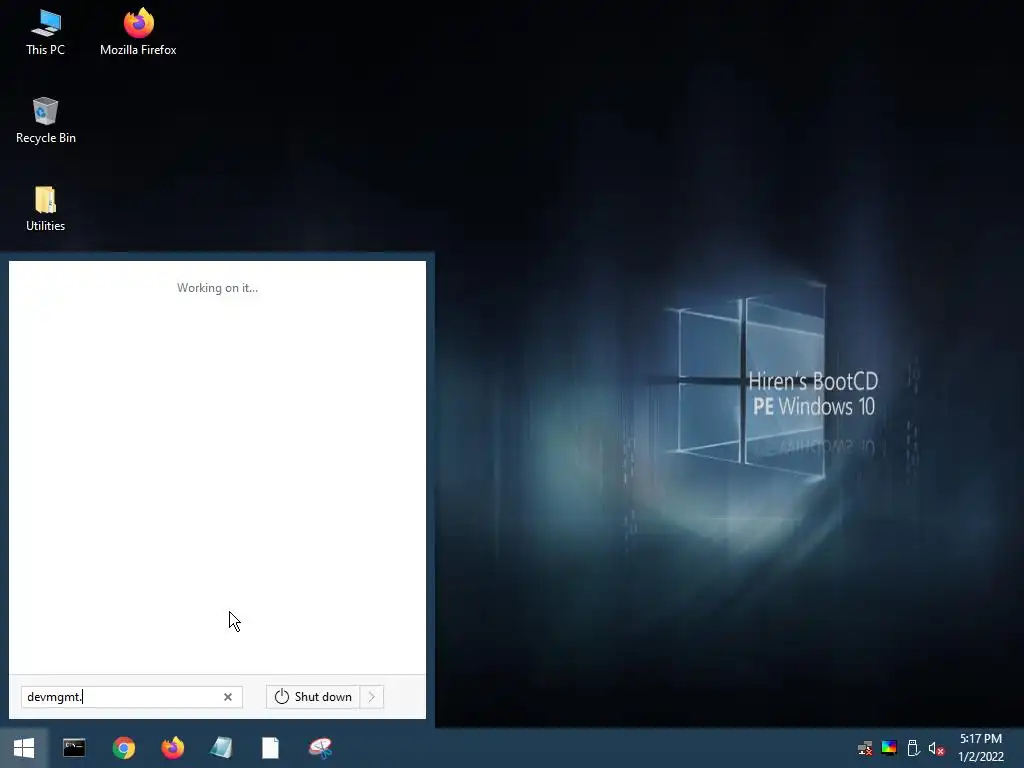Open This PC desktop icon
This screenshot has width=1024, height=768.
point(45,33)
